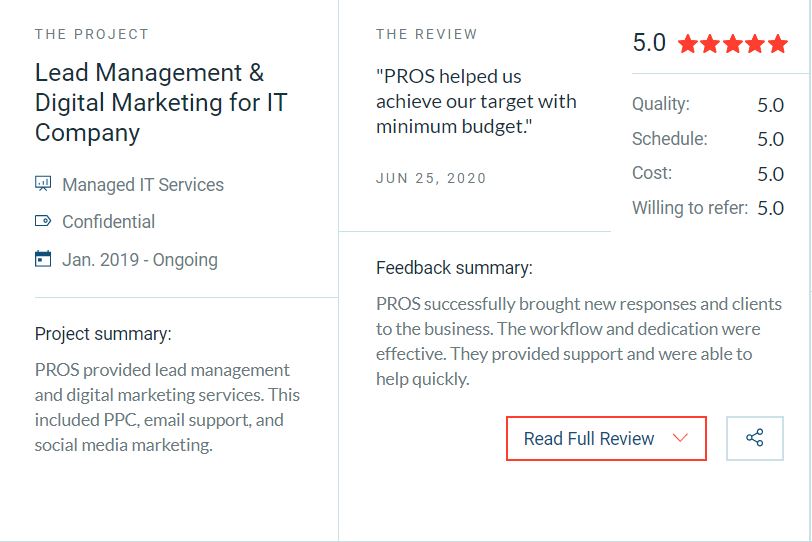Click the chevron arrow on Read Full Review
Viewport: 812px width, 542px height.
point(681,438)
